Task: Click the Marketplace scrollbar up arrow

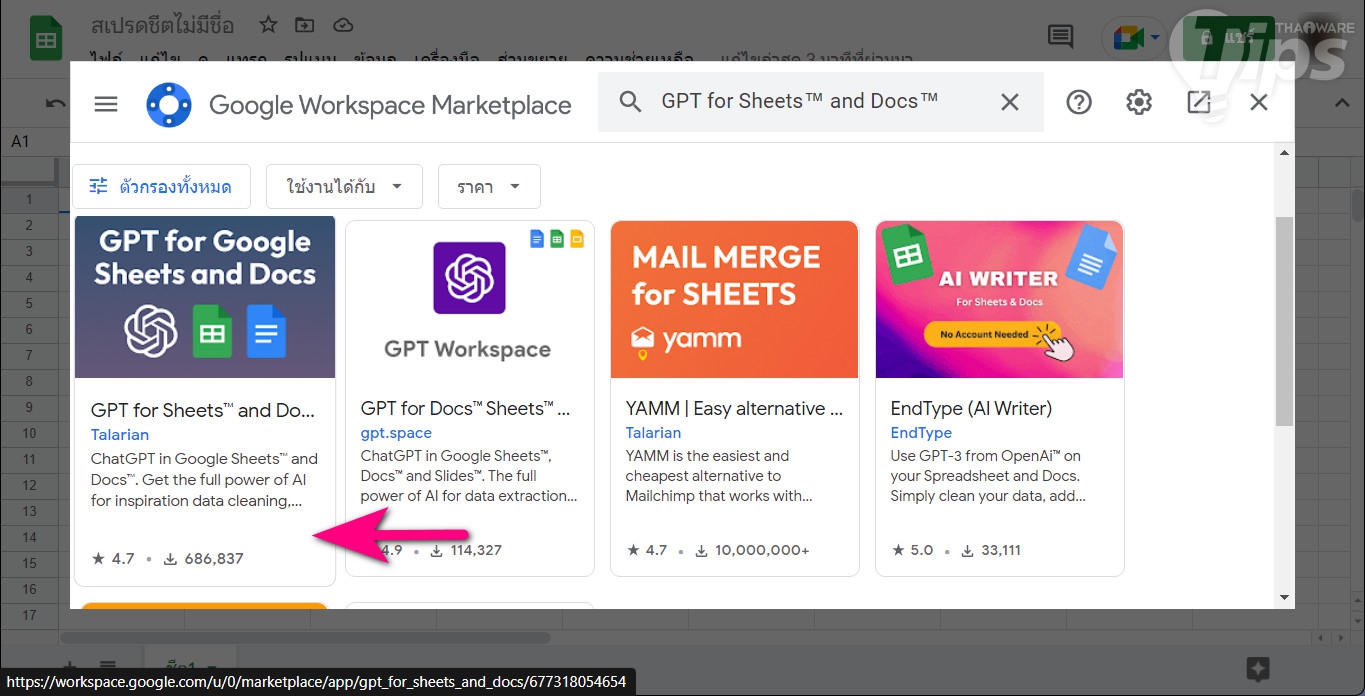Action: (x=1284, y=152)
